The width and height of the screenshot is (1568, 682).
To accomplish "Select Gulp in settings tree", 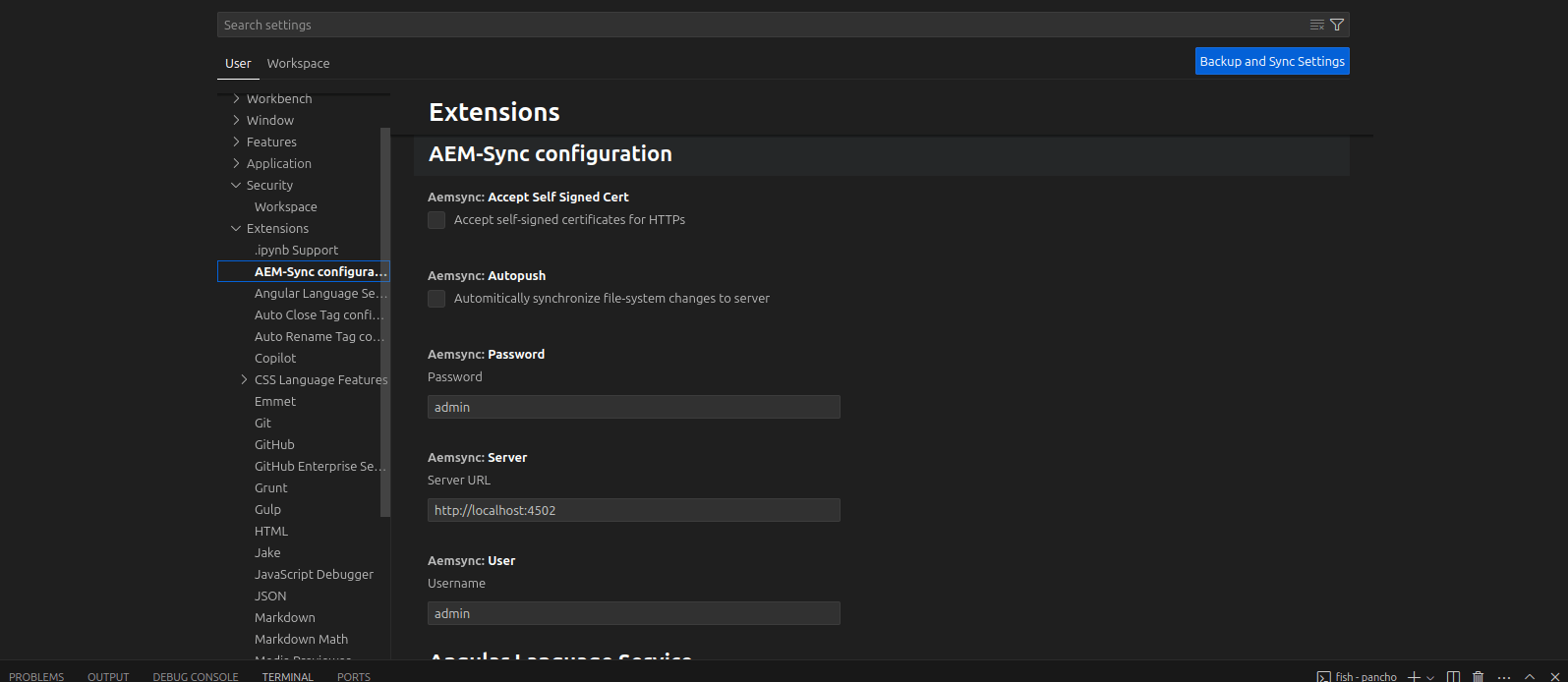I will tap(267, 509).
